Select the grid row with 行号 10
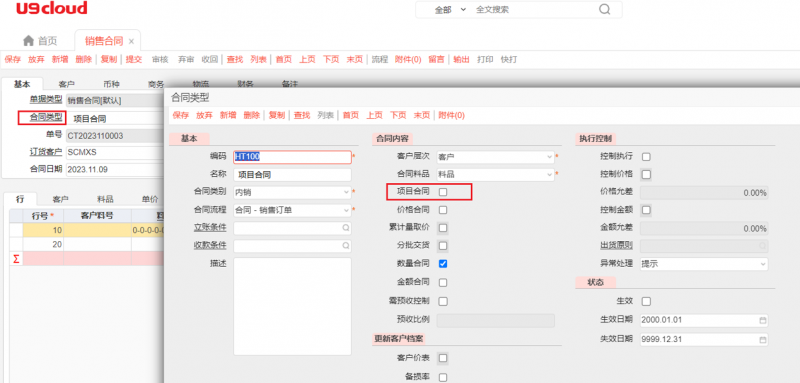Image resolution: width=800 pixels, height=383 pixels. (87, 230)
